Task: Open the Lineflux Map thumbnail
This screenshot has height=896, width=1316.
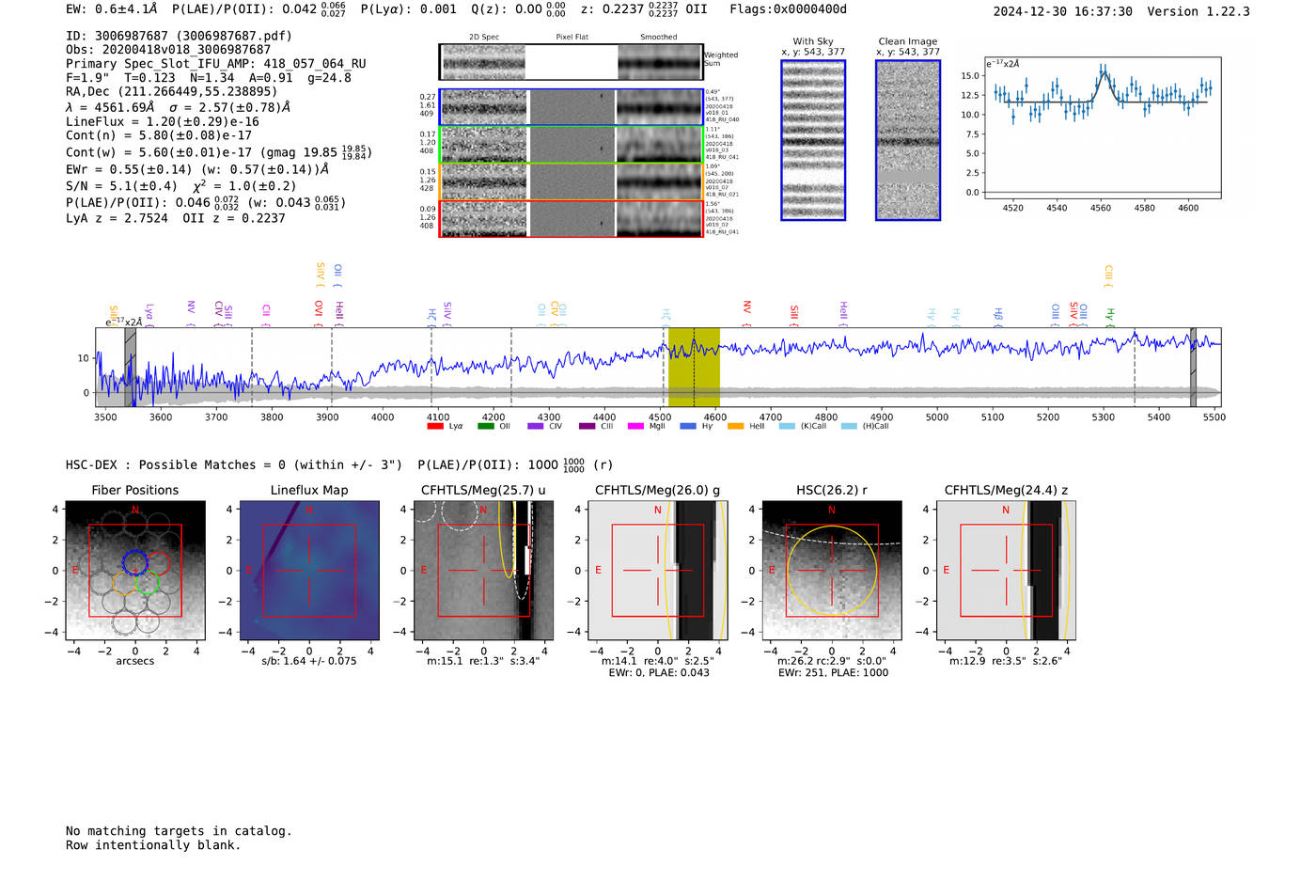Action: tap(309, 570)
